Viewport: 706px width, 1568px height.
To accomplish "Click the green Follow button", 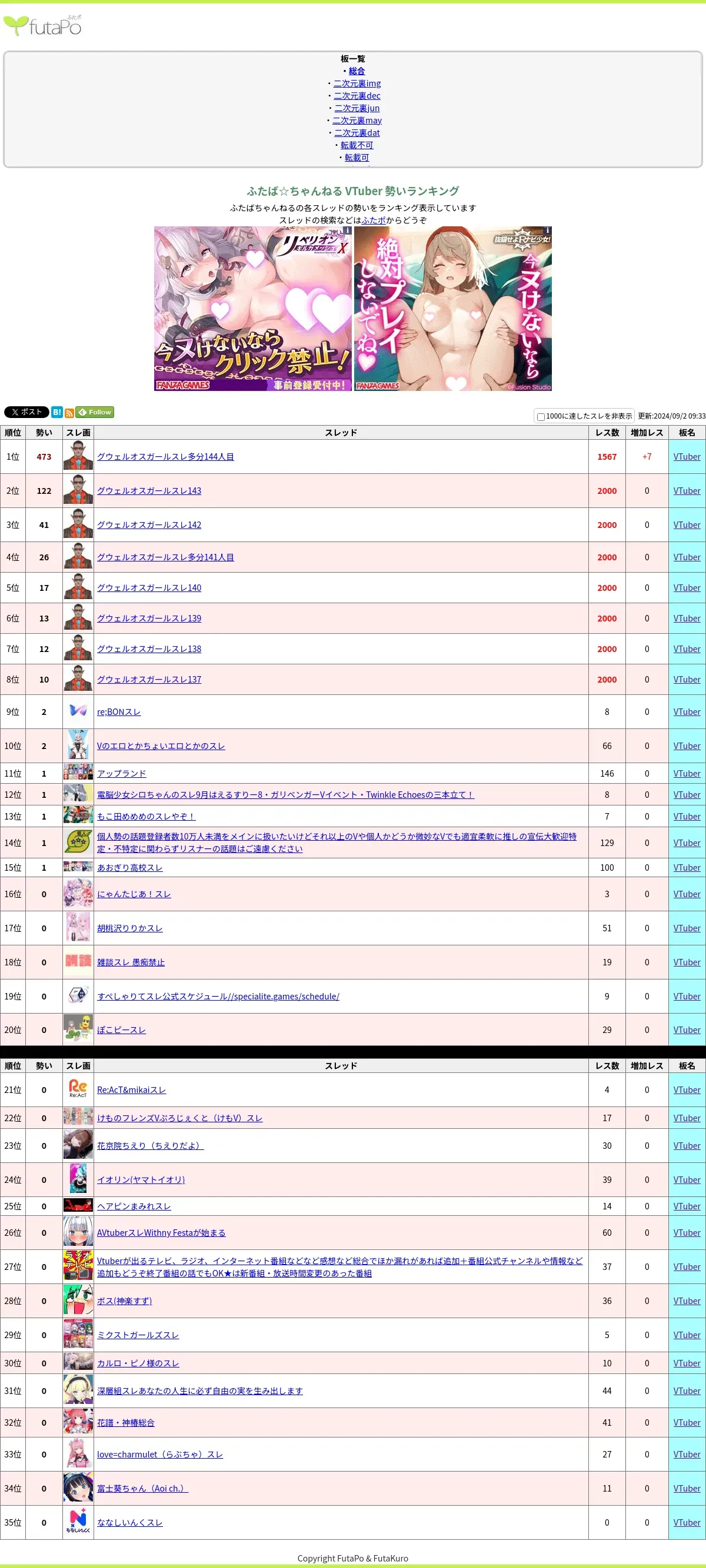I will (x=95, y=412).
